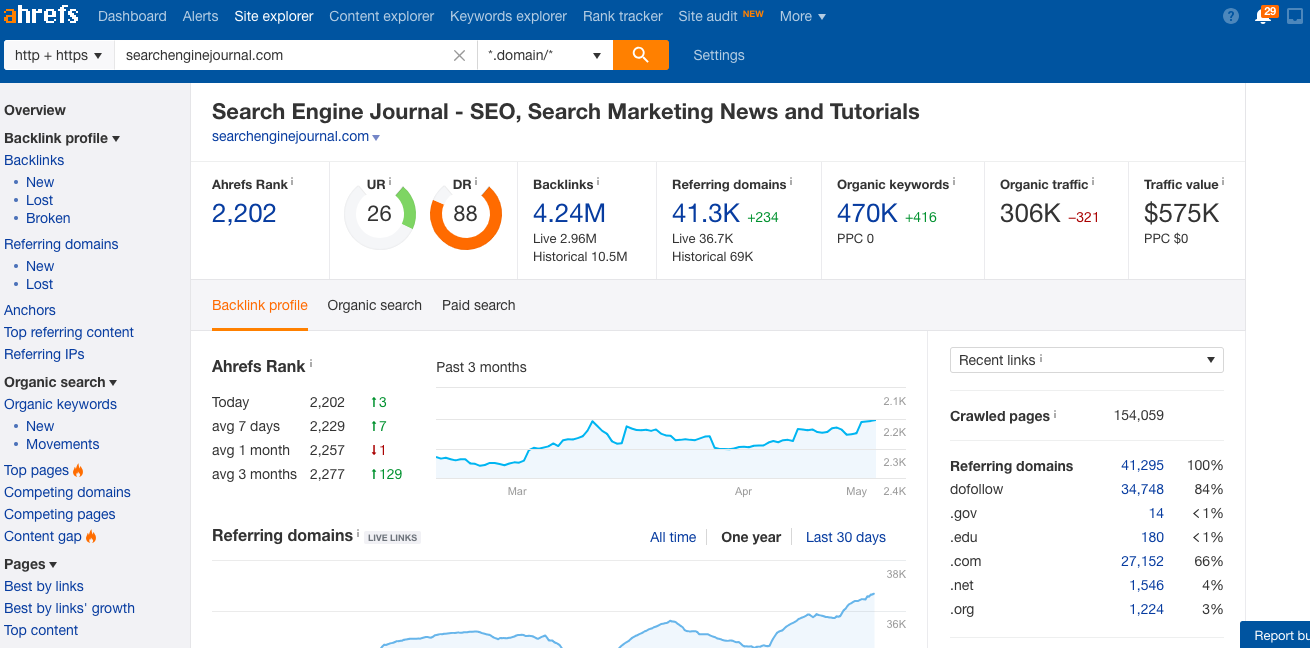Click the info icon beside Referring domains metric card

pos(791,182)
